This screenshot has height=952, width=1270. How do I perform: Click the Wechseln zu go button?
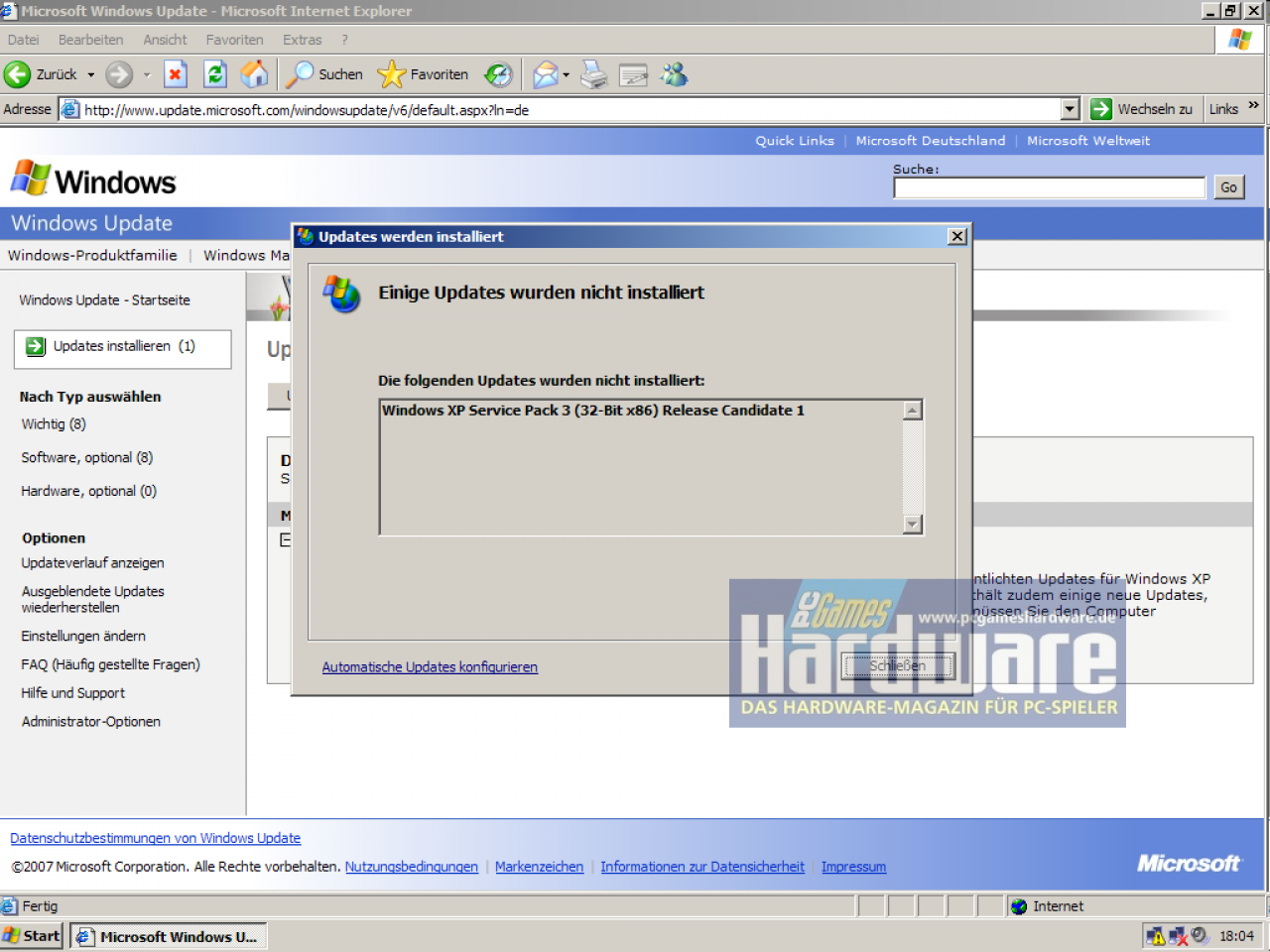pos(1141,109)
